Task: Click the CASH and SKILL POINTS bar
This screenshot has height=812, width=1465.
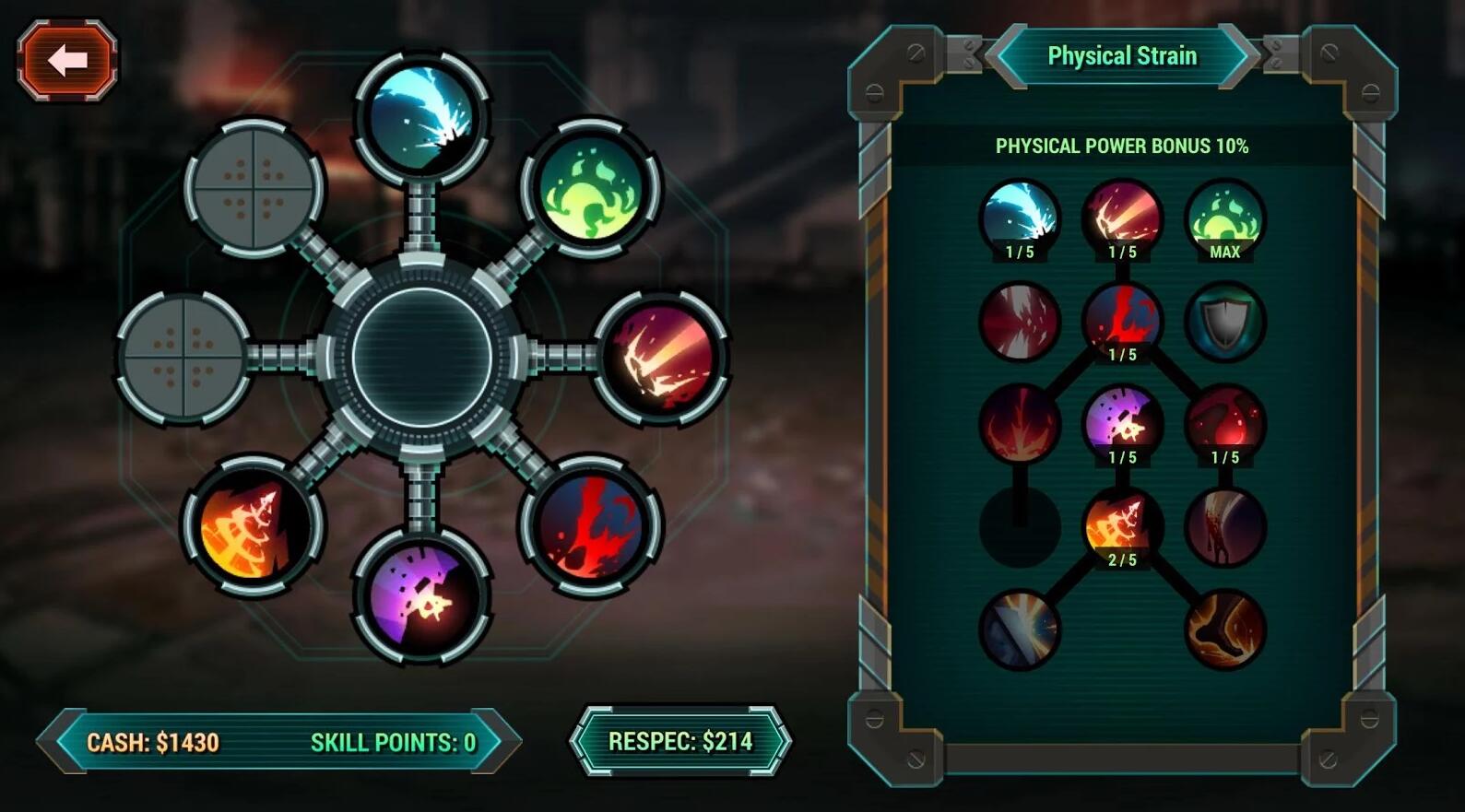Action: [279, 741]
